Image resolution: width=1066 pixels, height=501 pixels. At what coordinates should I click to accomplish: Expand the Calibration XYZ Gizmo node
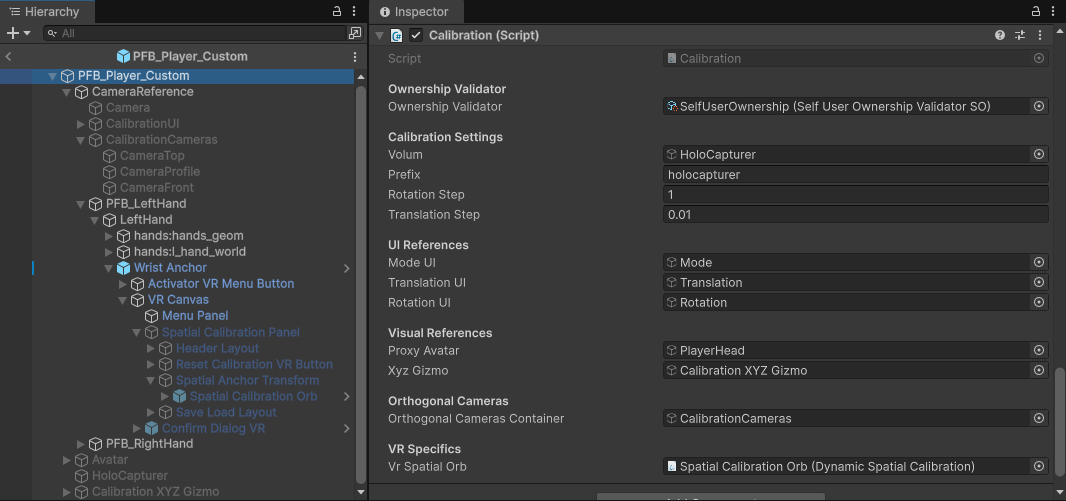coord(67,492)
